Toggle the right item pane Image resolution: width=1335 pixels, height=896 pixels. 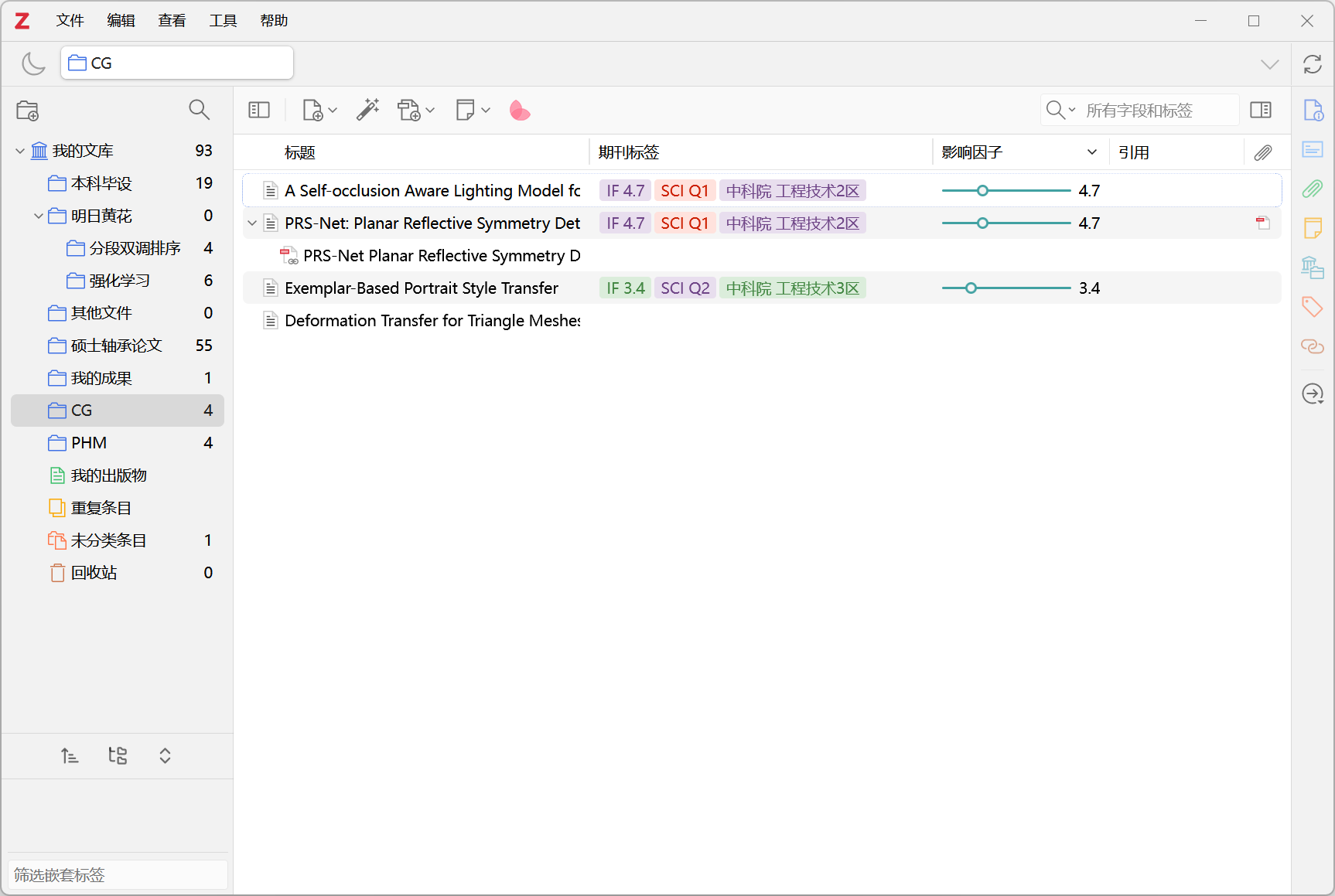[x=1261, y=111]
